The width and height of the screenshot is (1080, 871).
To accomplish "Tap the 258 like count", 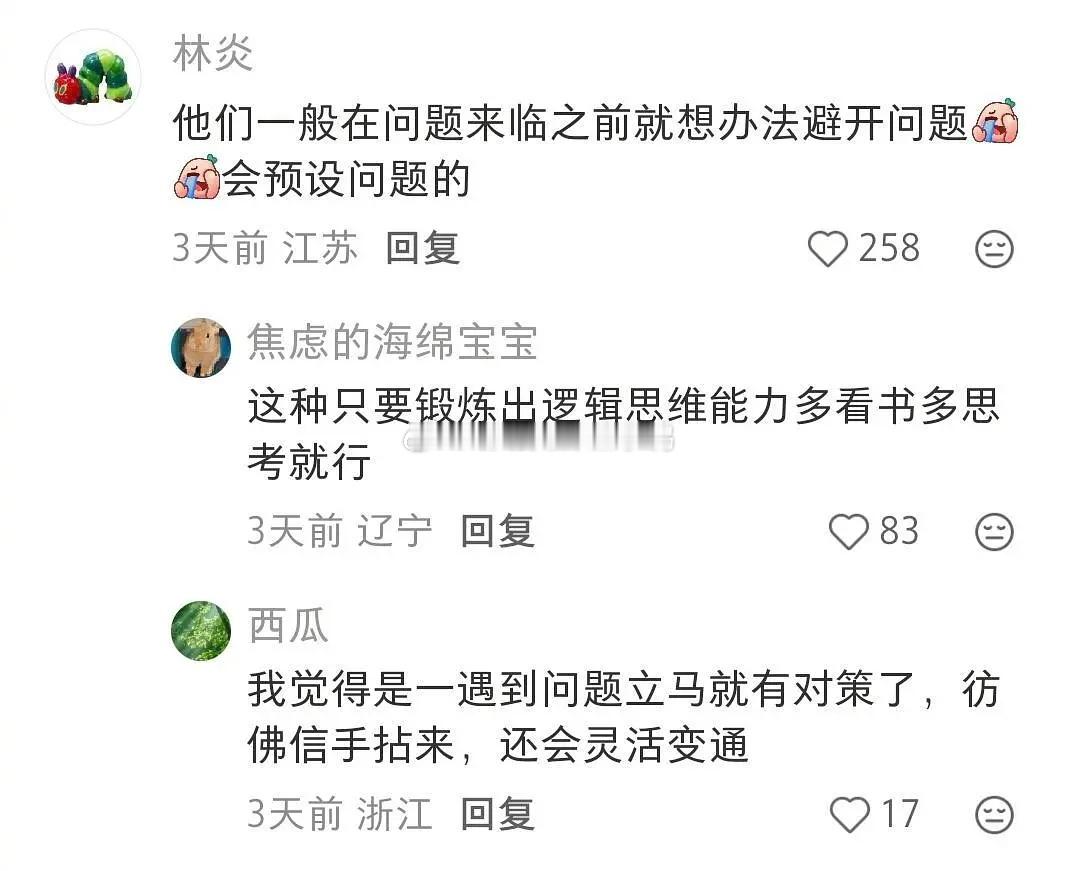I will 889,249.
